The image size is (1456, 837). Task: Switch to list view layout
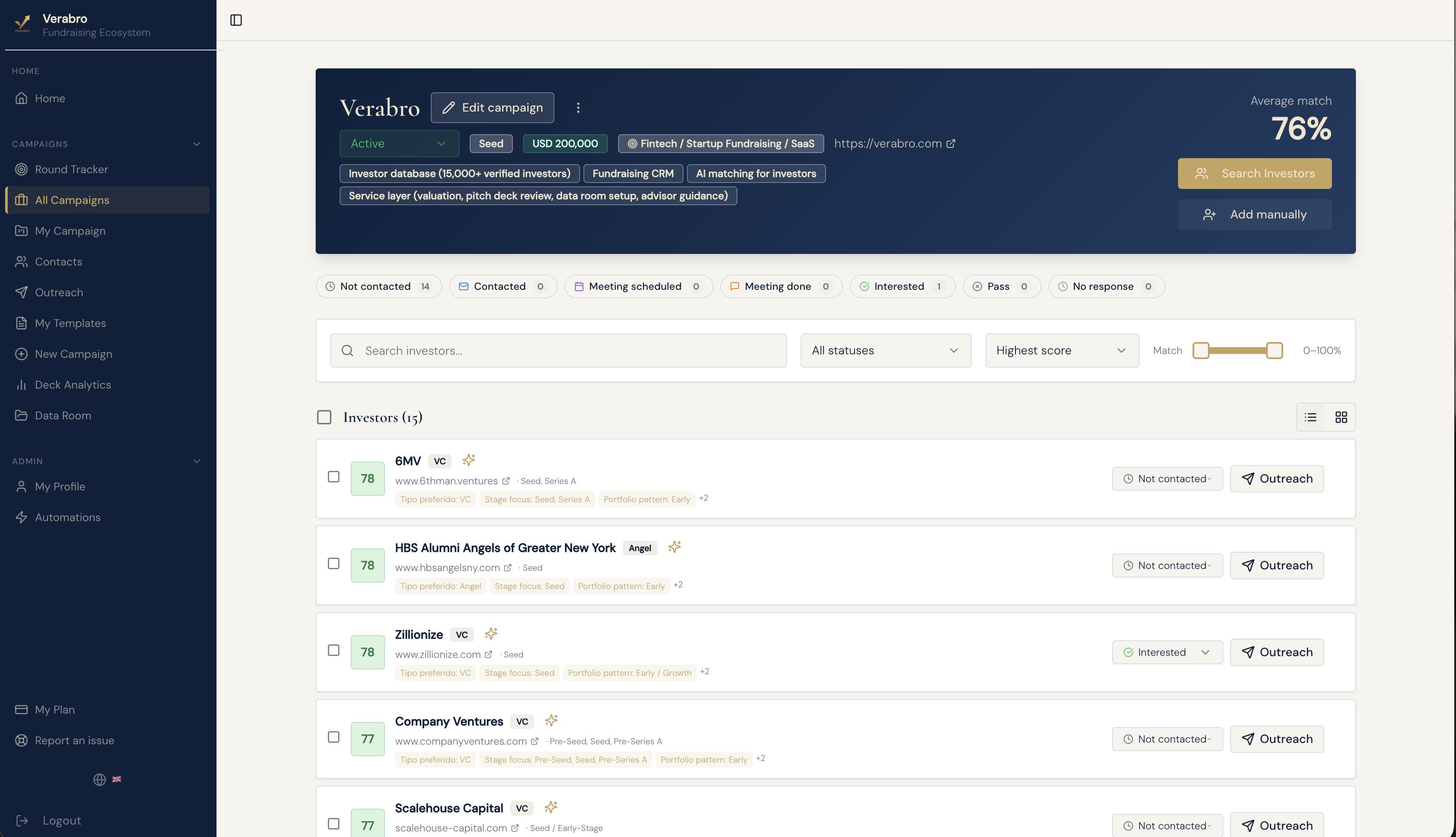coord(1311,417)
